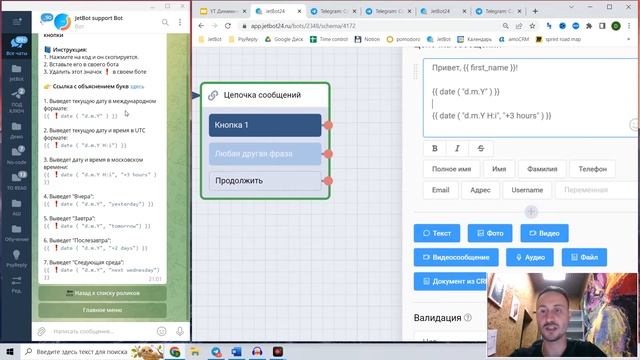Apply italic formatting to the message text
Screen dimensions: 640x360
point(457,149)
